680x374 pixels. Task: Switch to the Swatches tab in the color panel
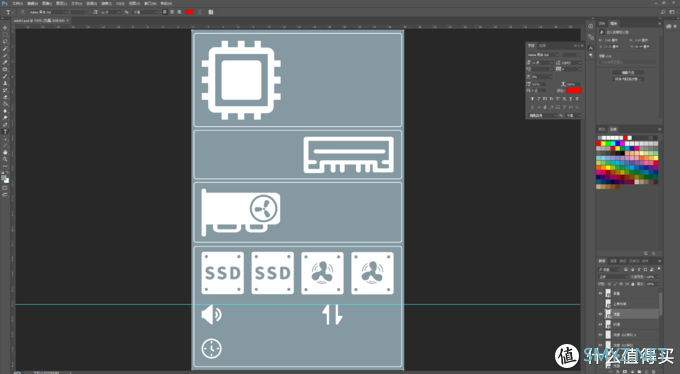[x=614, y=129]
